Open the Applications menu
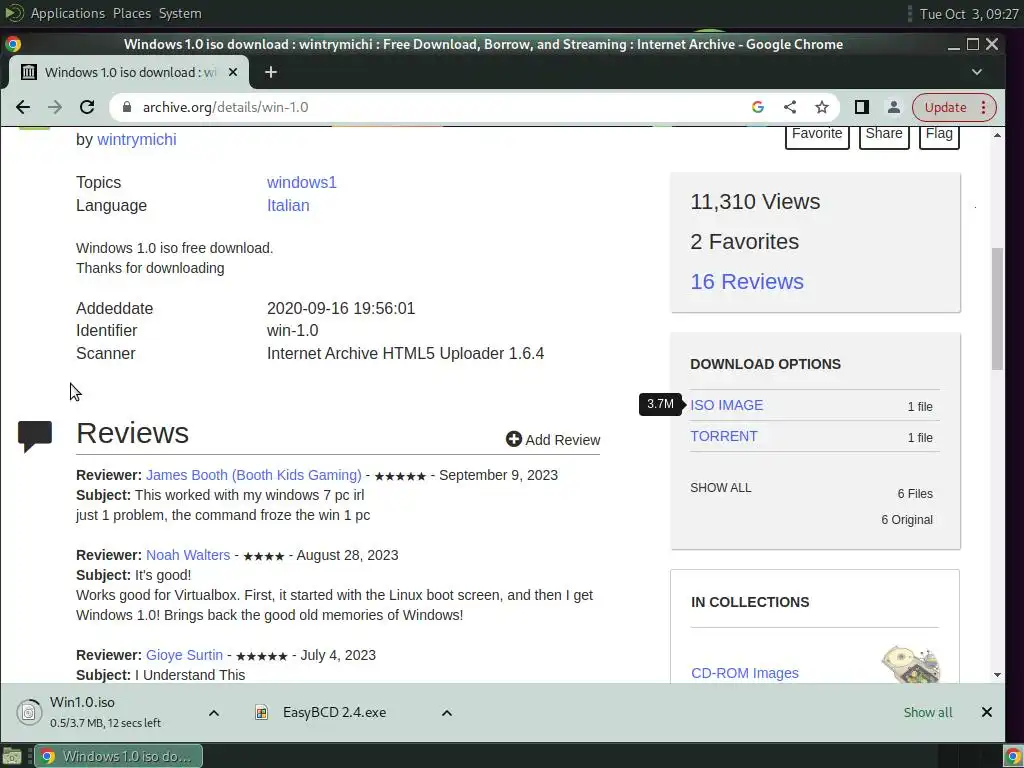1024x768 pixels. tap(67, 13)
